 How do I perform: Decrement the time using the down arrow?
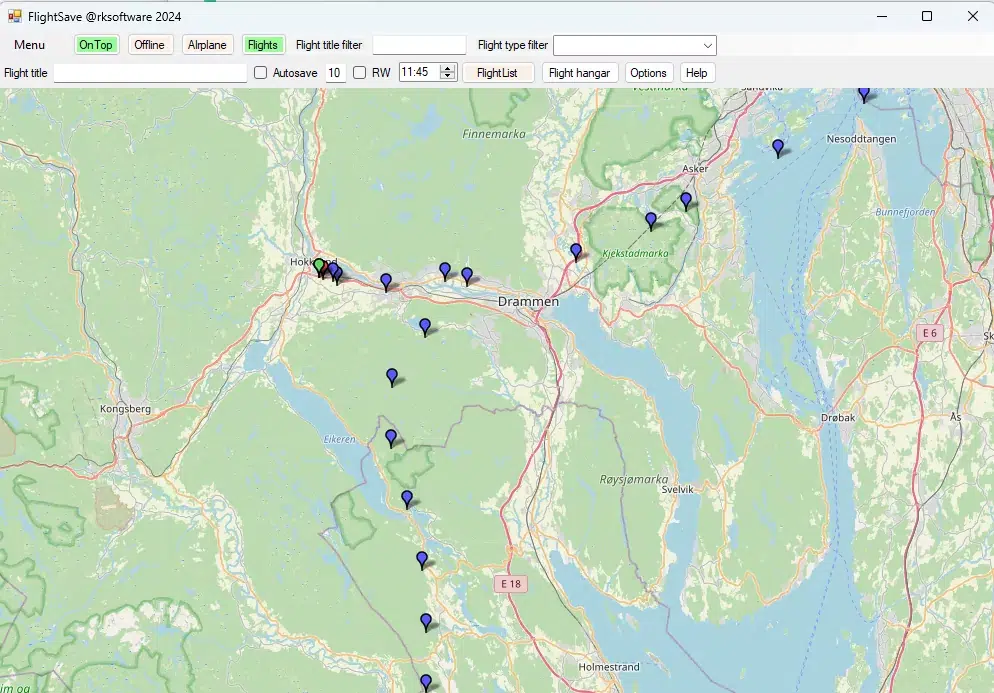point(448,77)
